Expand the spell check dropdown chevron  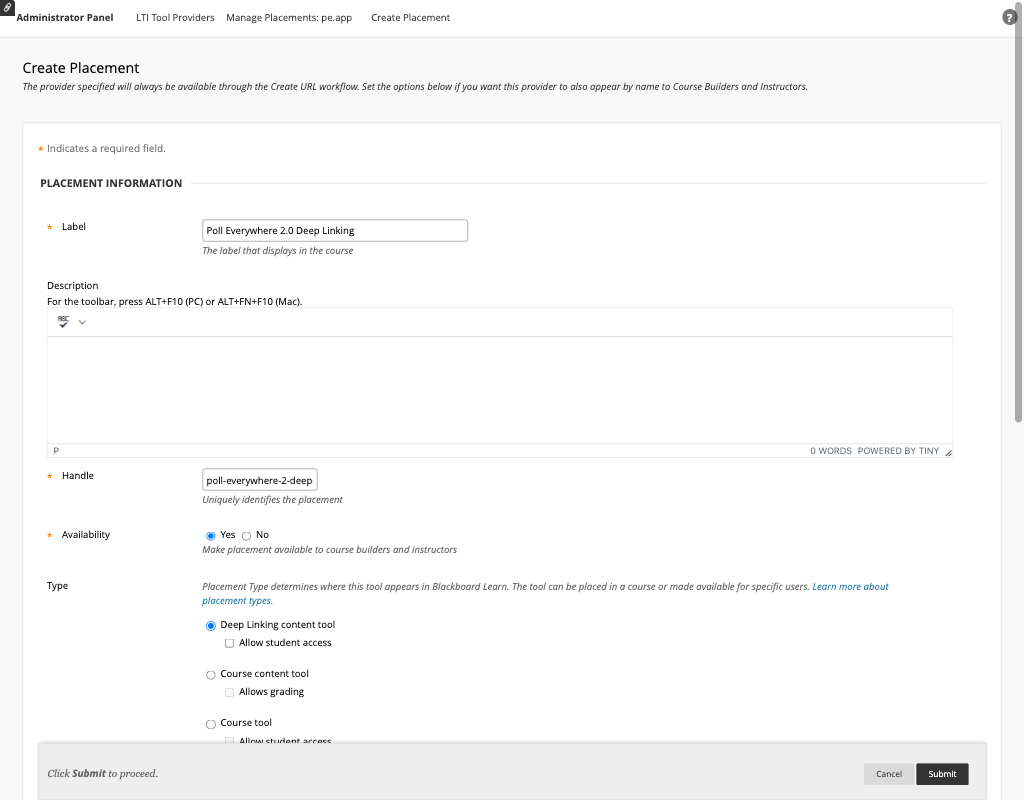tap(82, 322)
